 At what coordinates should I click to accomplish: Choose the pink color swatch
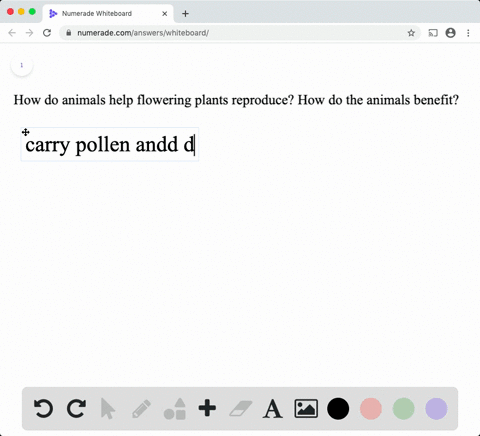pyautogui.click(x=371, y=408)
